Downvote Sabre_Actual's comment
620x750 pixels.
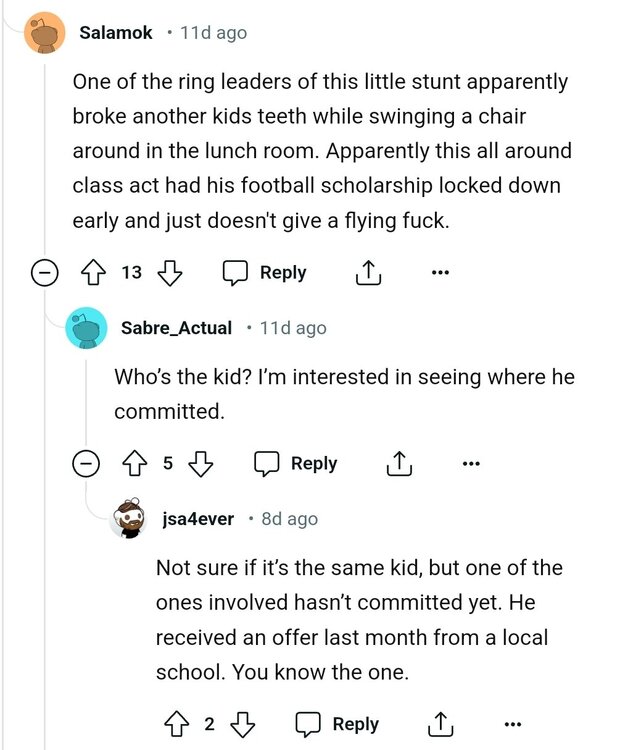(201, 464)
